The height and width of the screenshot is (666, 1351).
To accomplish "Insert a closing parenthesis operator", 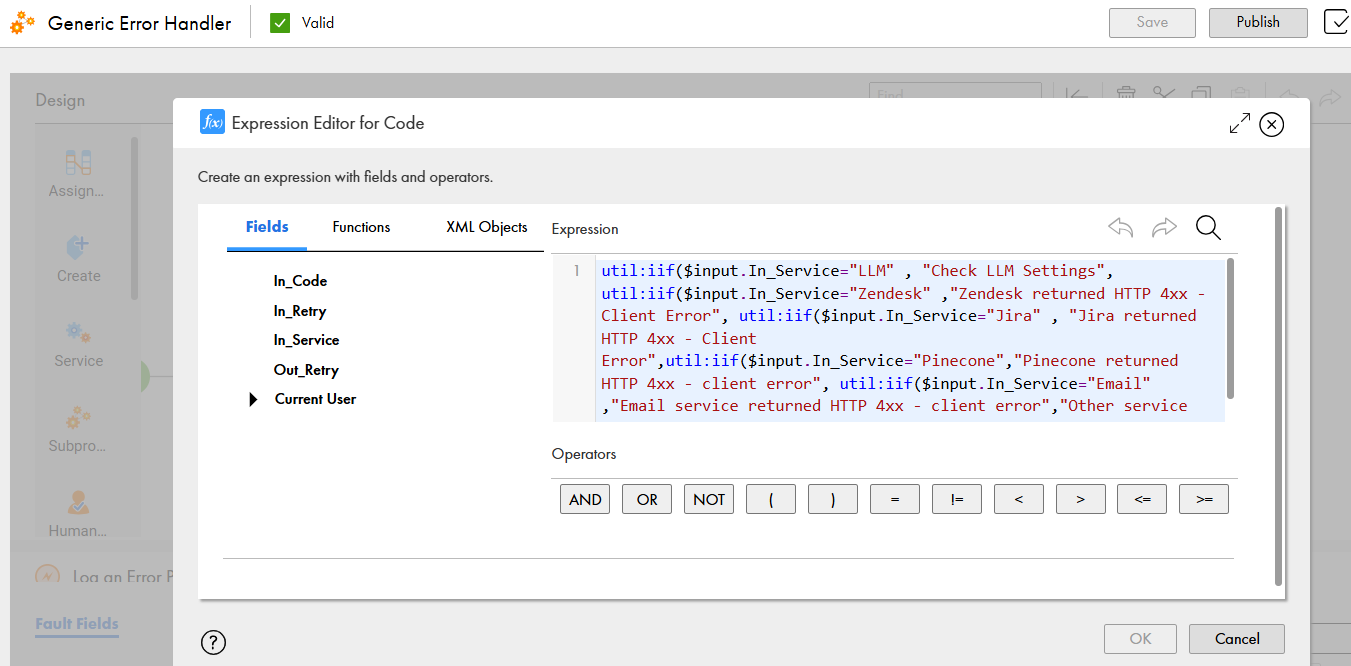I will tap(833, 499).
